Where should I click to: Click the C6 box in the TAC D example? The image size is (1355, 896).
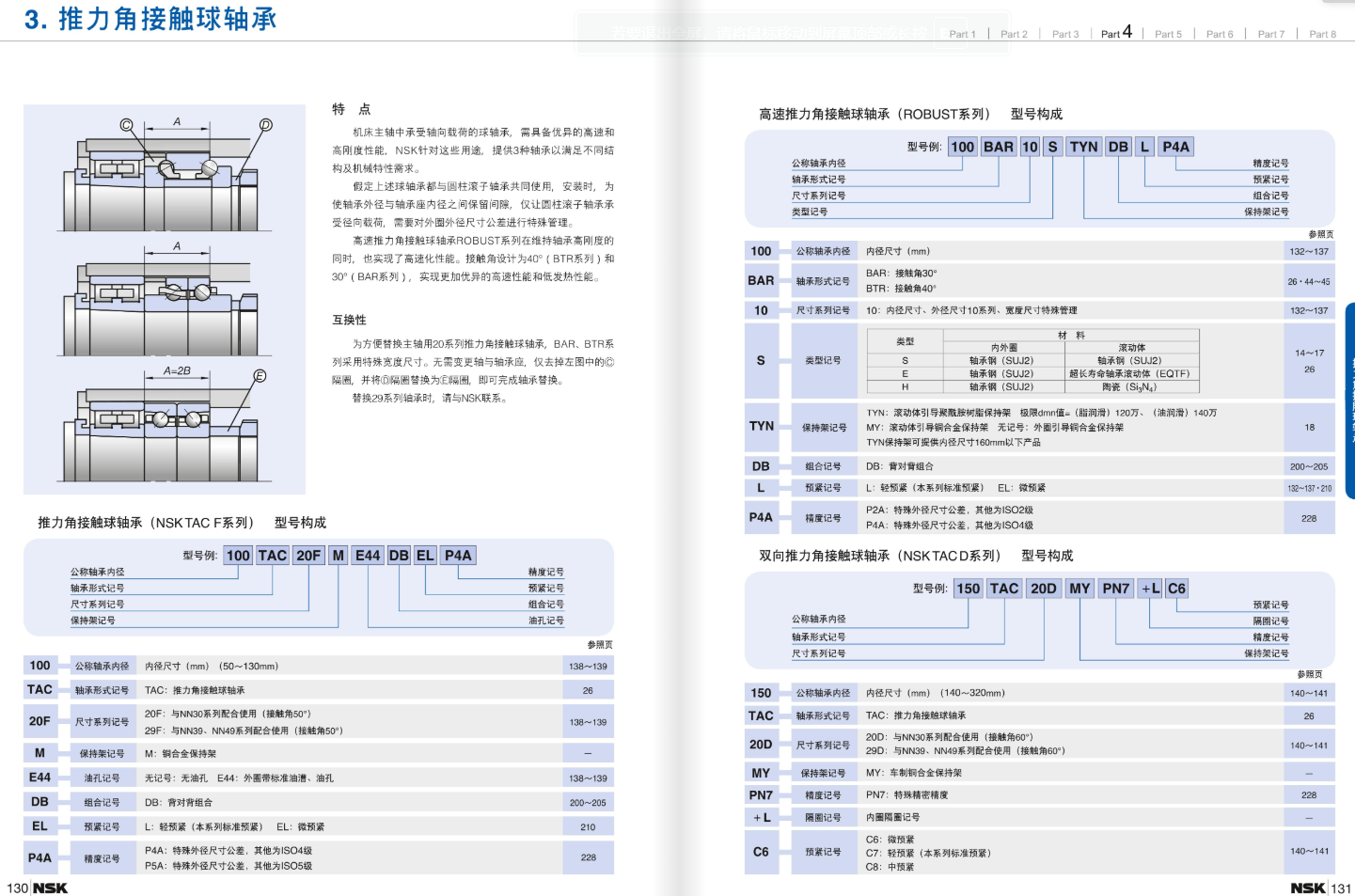pos(1177,589)
